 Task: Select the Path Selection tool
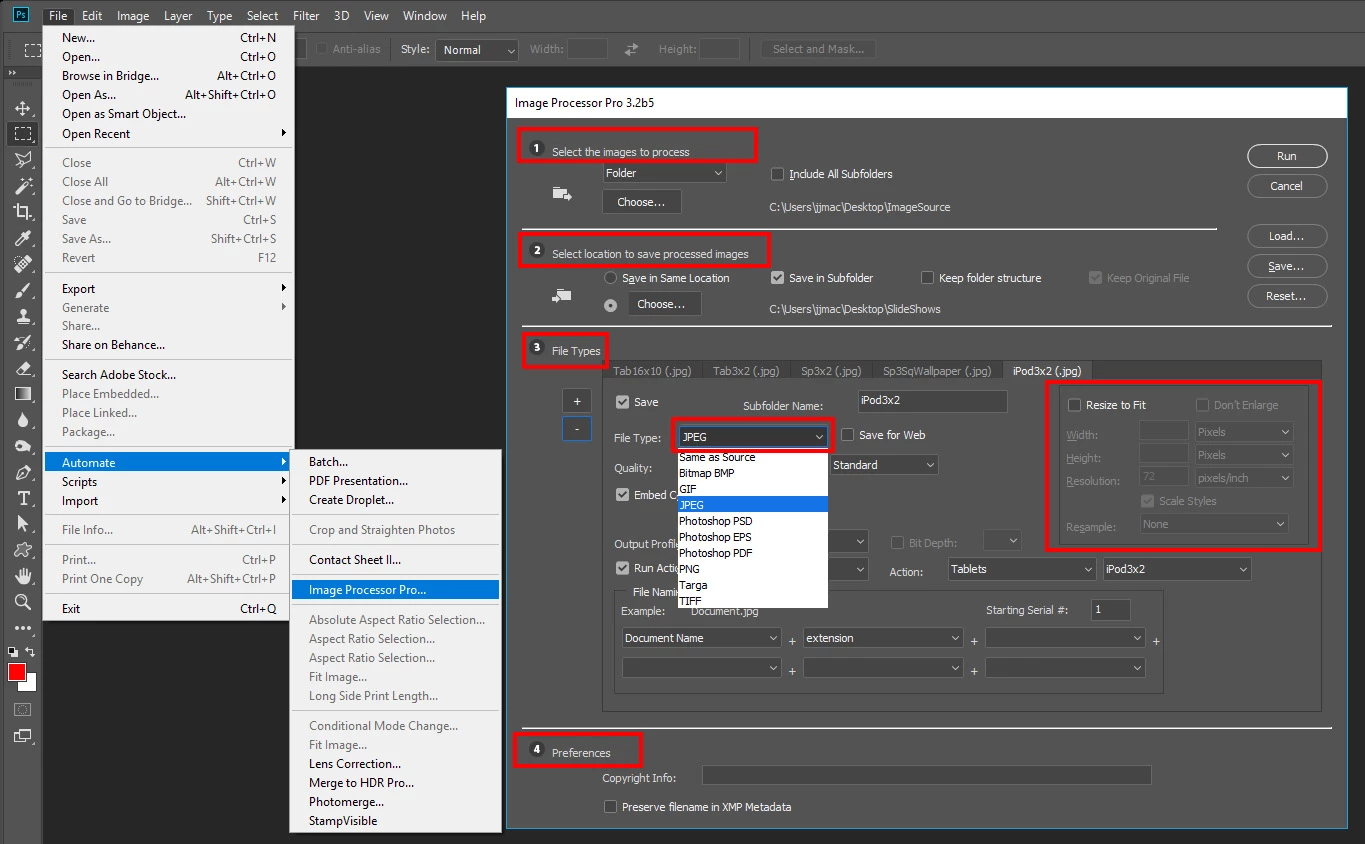(22, 524)
